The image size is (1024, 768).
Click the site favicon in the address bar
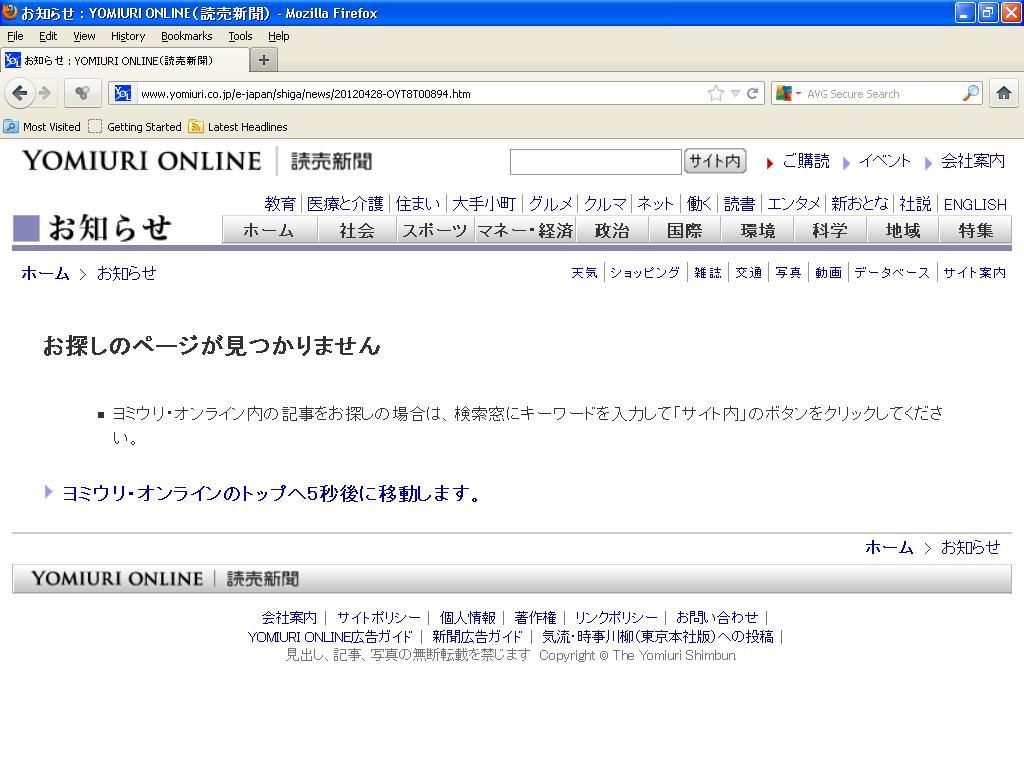(x=123, y=93)
